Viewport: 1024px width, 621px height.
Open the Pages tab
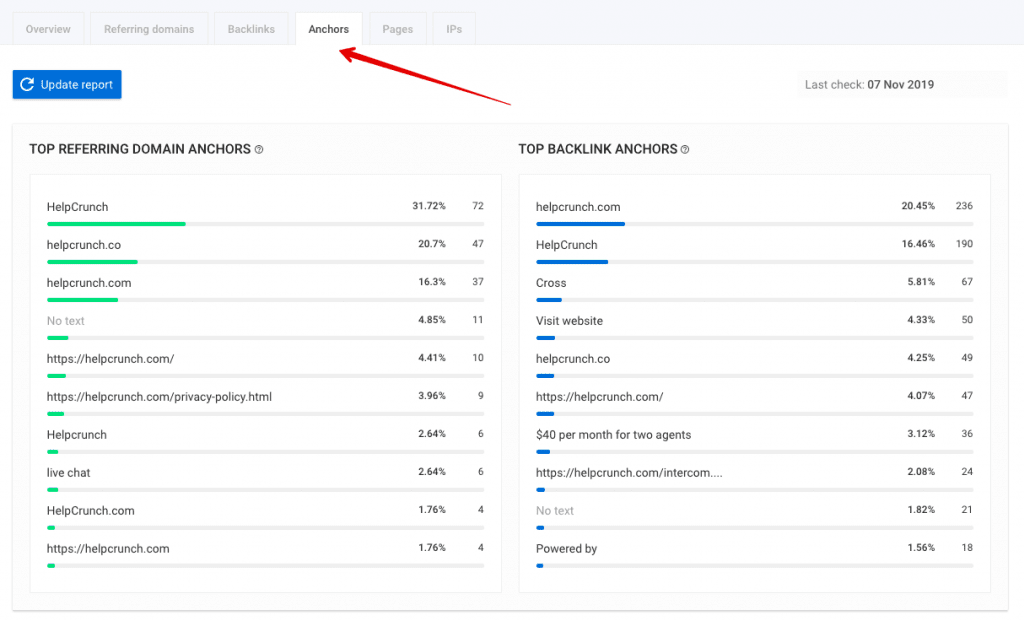coord(398,29)
